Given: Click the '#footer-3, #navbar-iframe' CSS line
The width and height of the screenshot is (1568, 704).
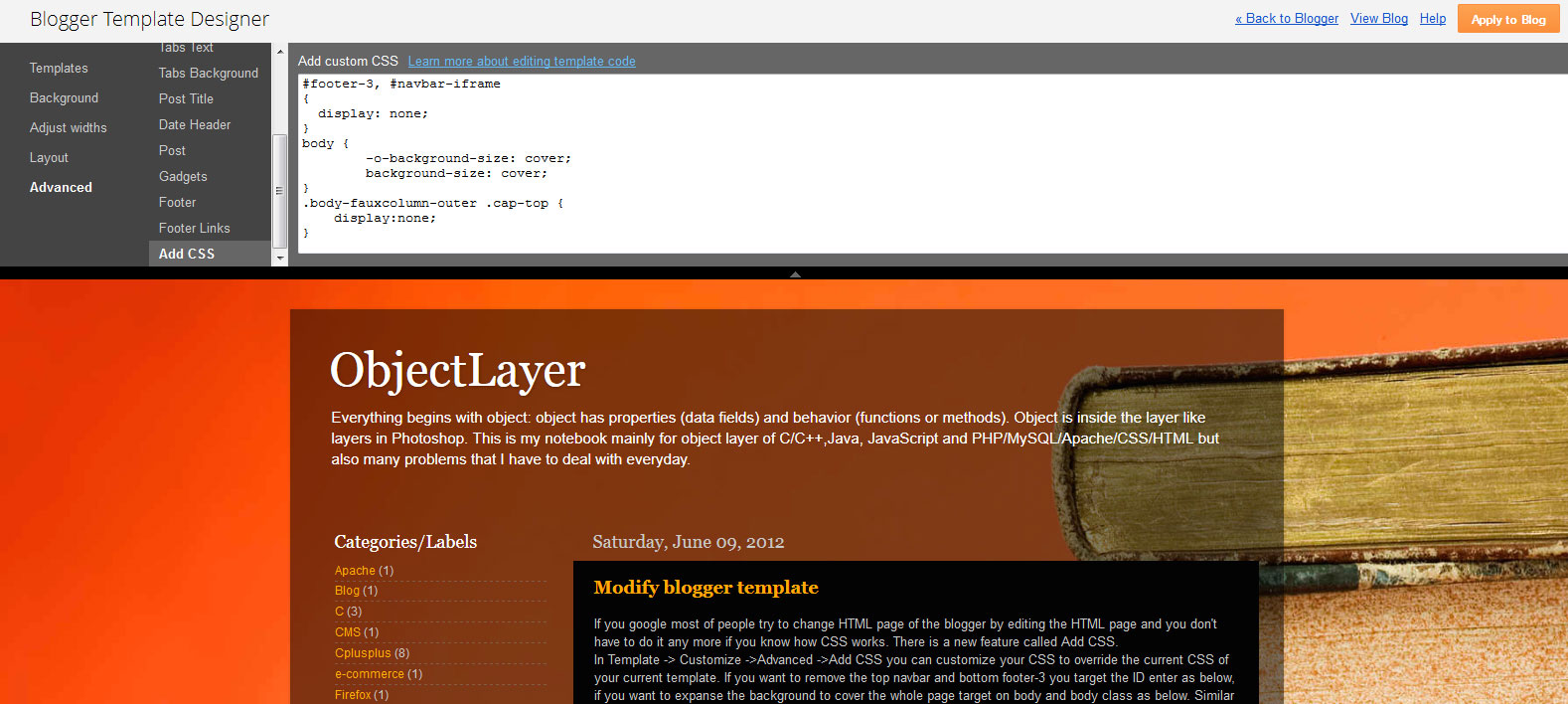Looking at the screenshot, I should (x=401, y=84).
